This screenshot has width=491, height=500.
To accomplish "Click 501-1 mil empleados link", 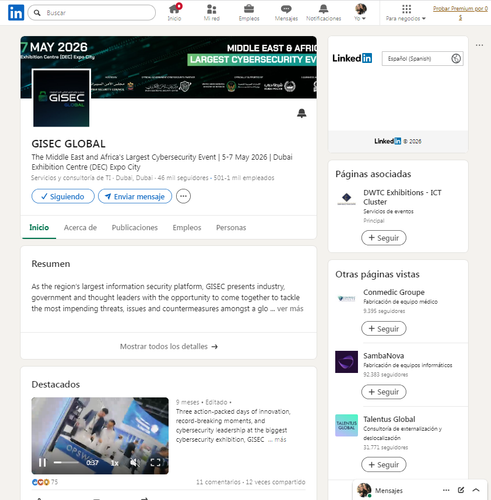I will click(x=244, y=178).
